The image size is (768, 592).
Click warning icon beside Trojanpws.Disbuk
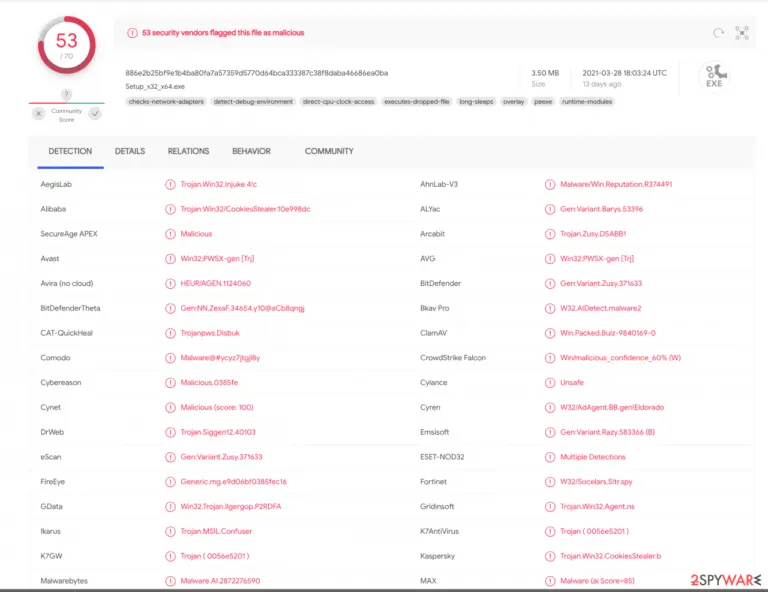[170, 333]
